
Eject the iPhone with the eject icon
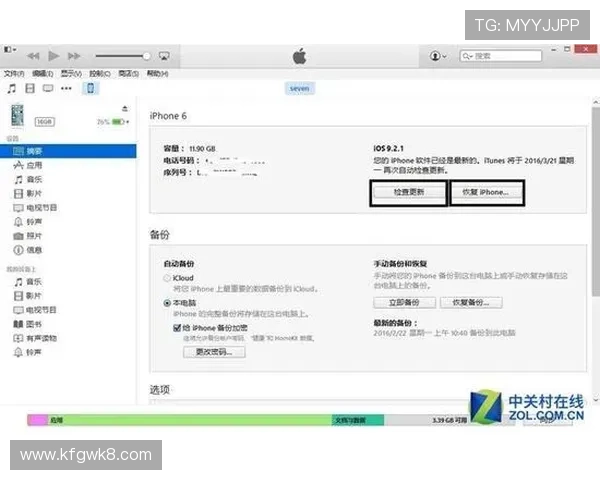coord(125,109)
